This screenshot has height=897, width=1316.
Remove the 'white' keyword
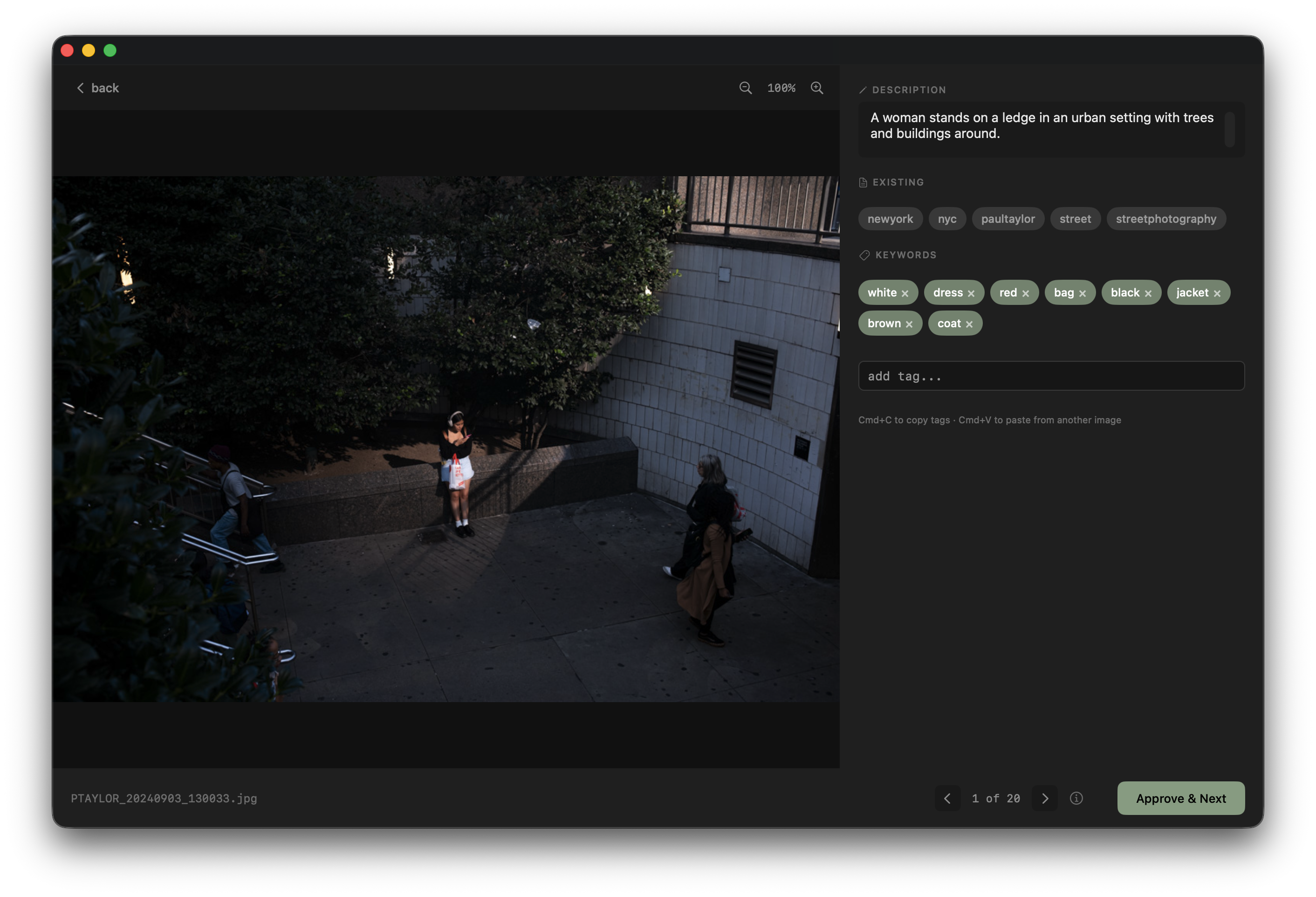coord(905,293)
